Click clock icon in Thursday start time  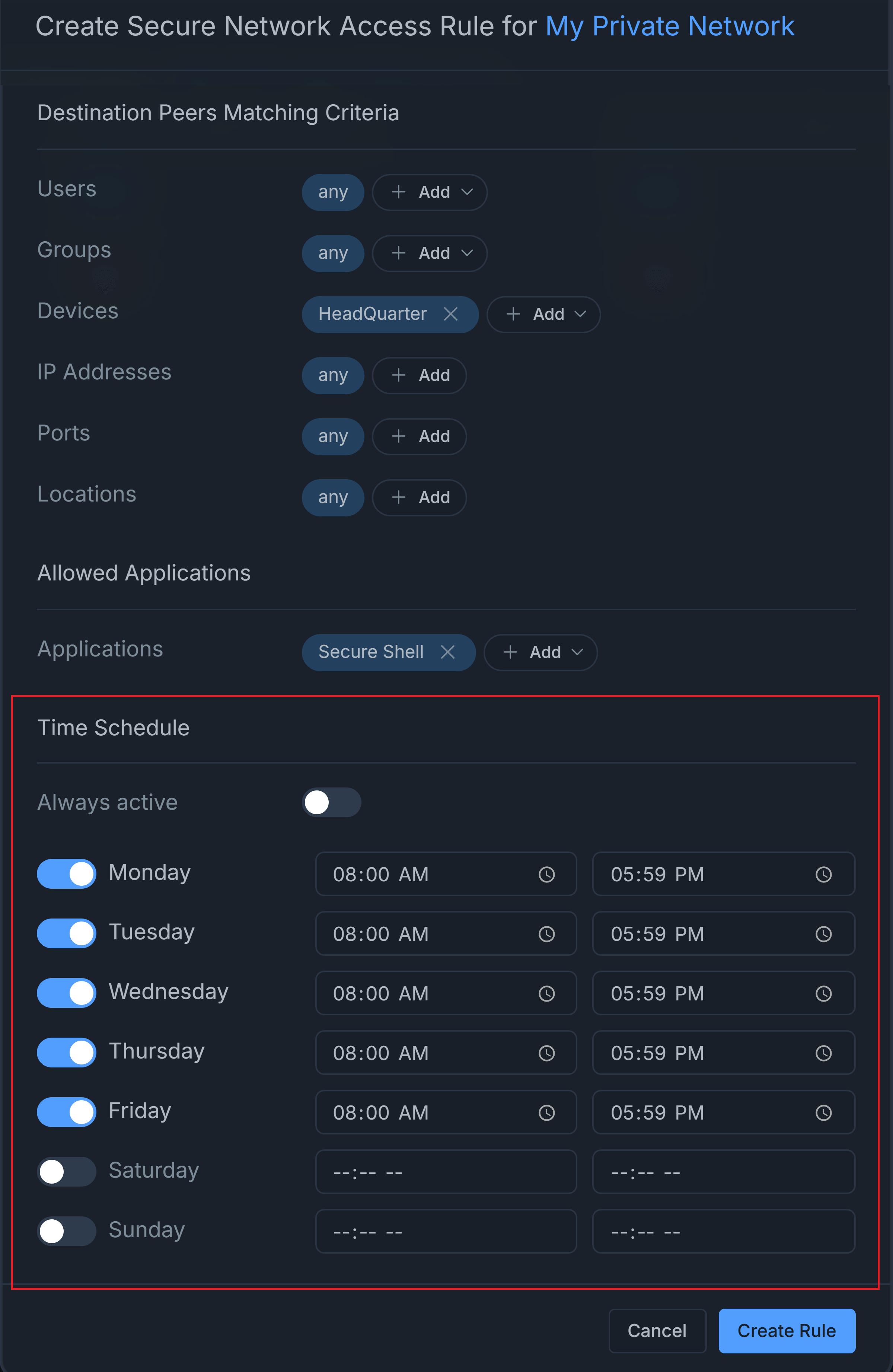(546, 1053)
